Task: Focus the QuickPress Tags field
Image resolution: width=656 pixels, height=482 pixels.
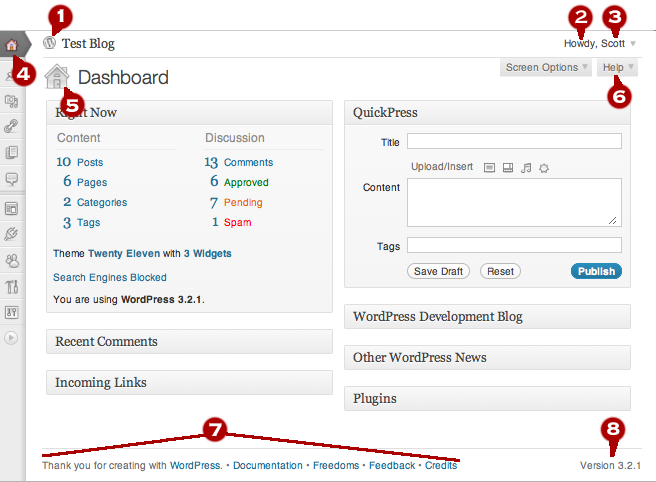Action: point(514,245)
